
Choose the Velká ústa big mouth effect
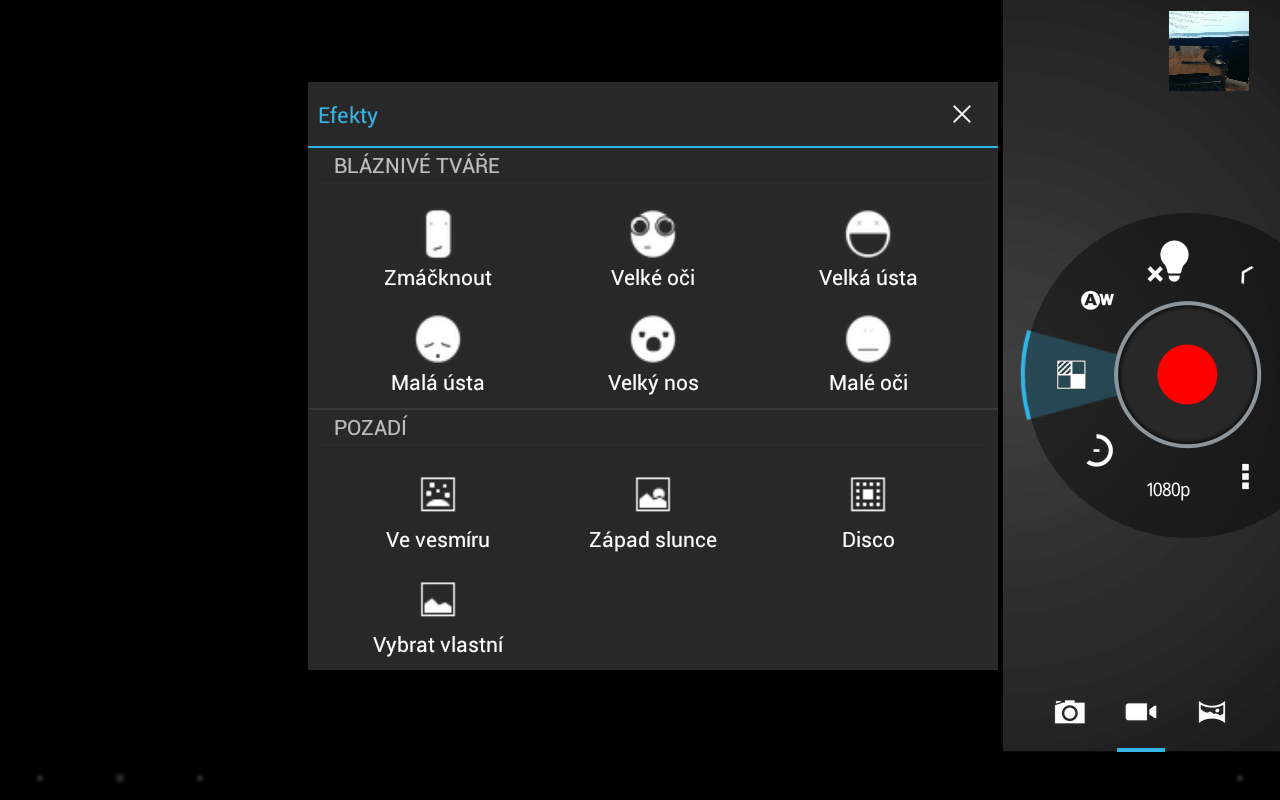coord(868,249)
